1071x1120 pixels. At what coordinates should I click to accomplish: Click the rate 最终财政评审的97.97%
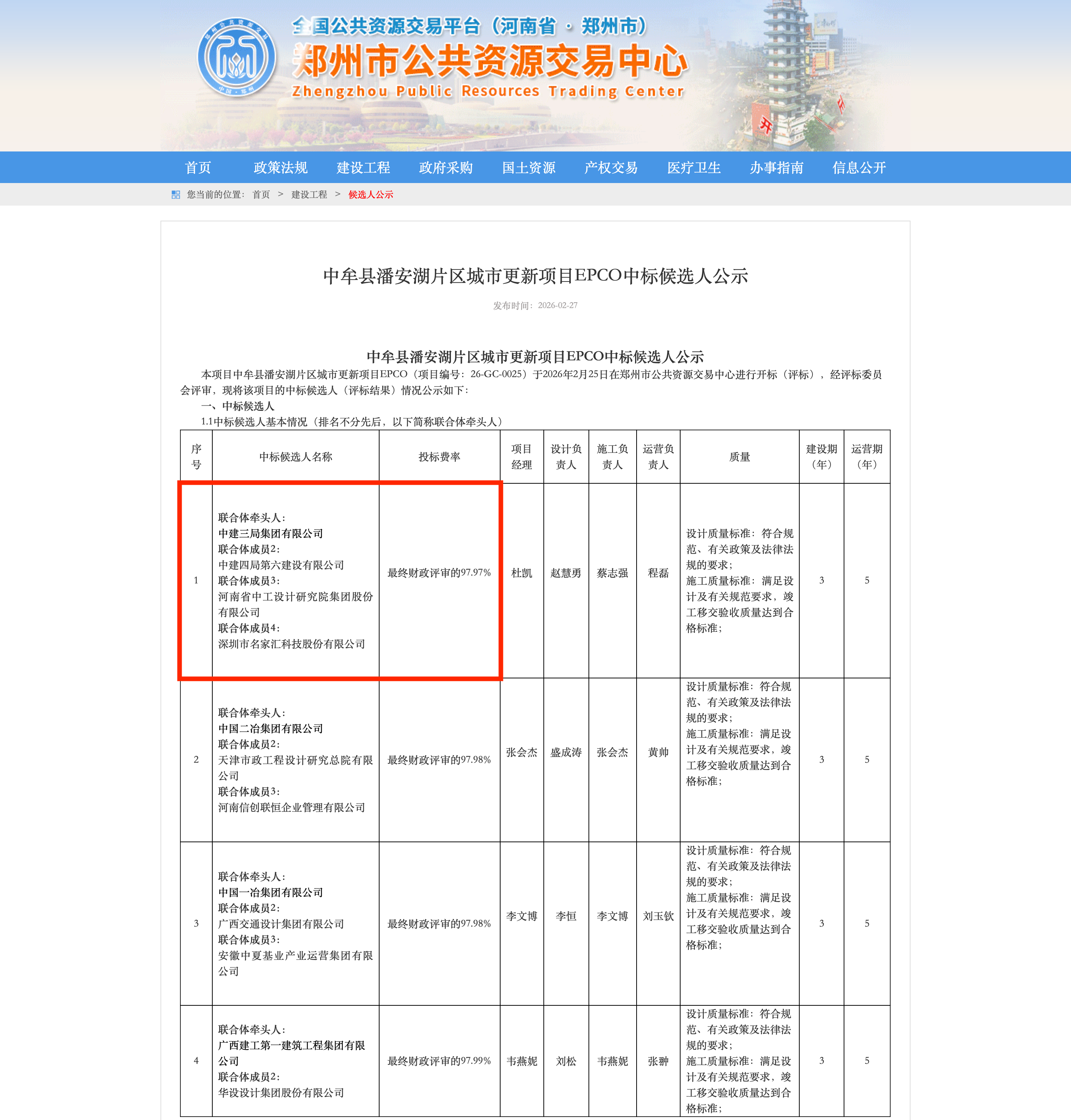pyautogui.click(x=439, y=572)
